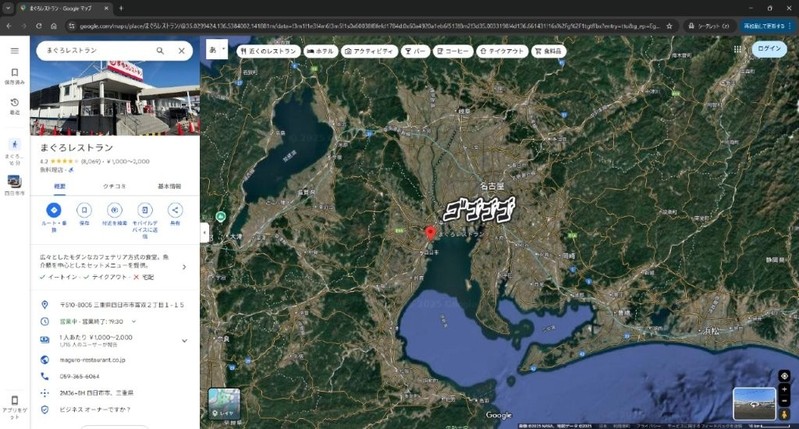Toggle the レイヤ map layers thumbnail

(224, 404)
